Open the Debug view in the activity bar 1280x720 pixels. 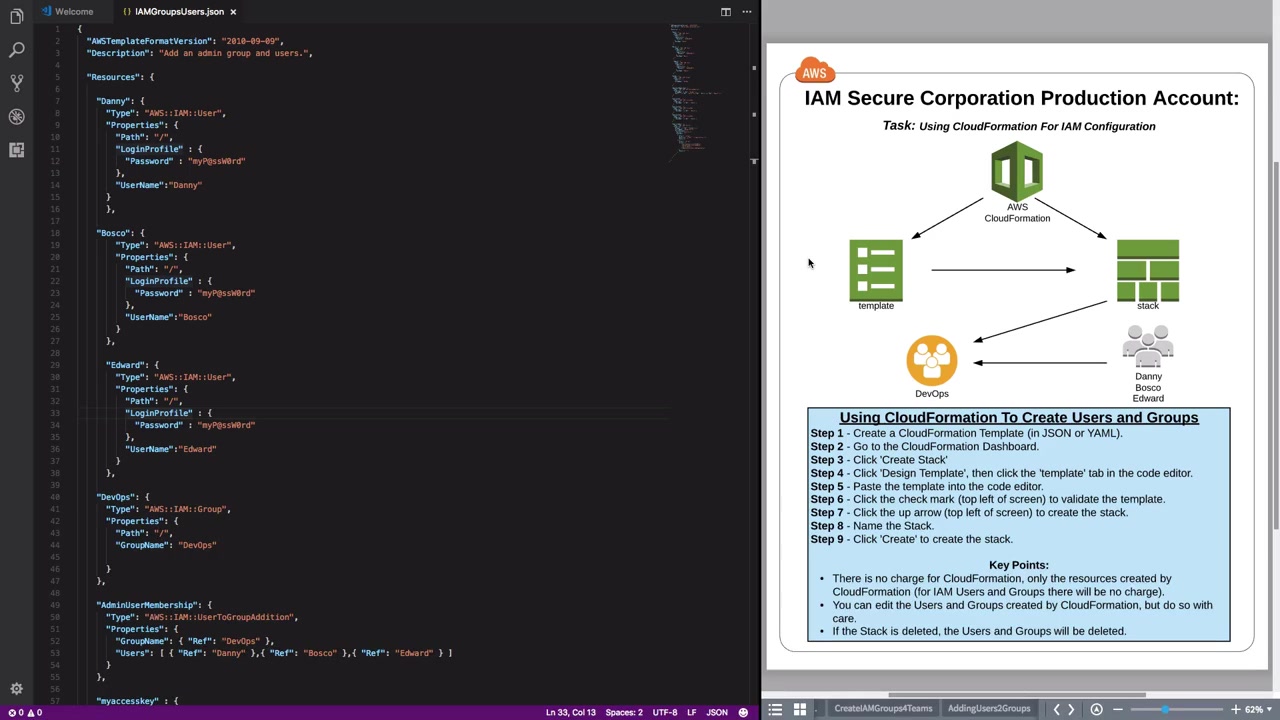16,116
